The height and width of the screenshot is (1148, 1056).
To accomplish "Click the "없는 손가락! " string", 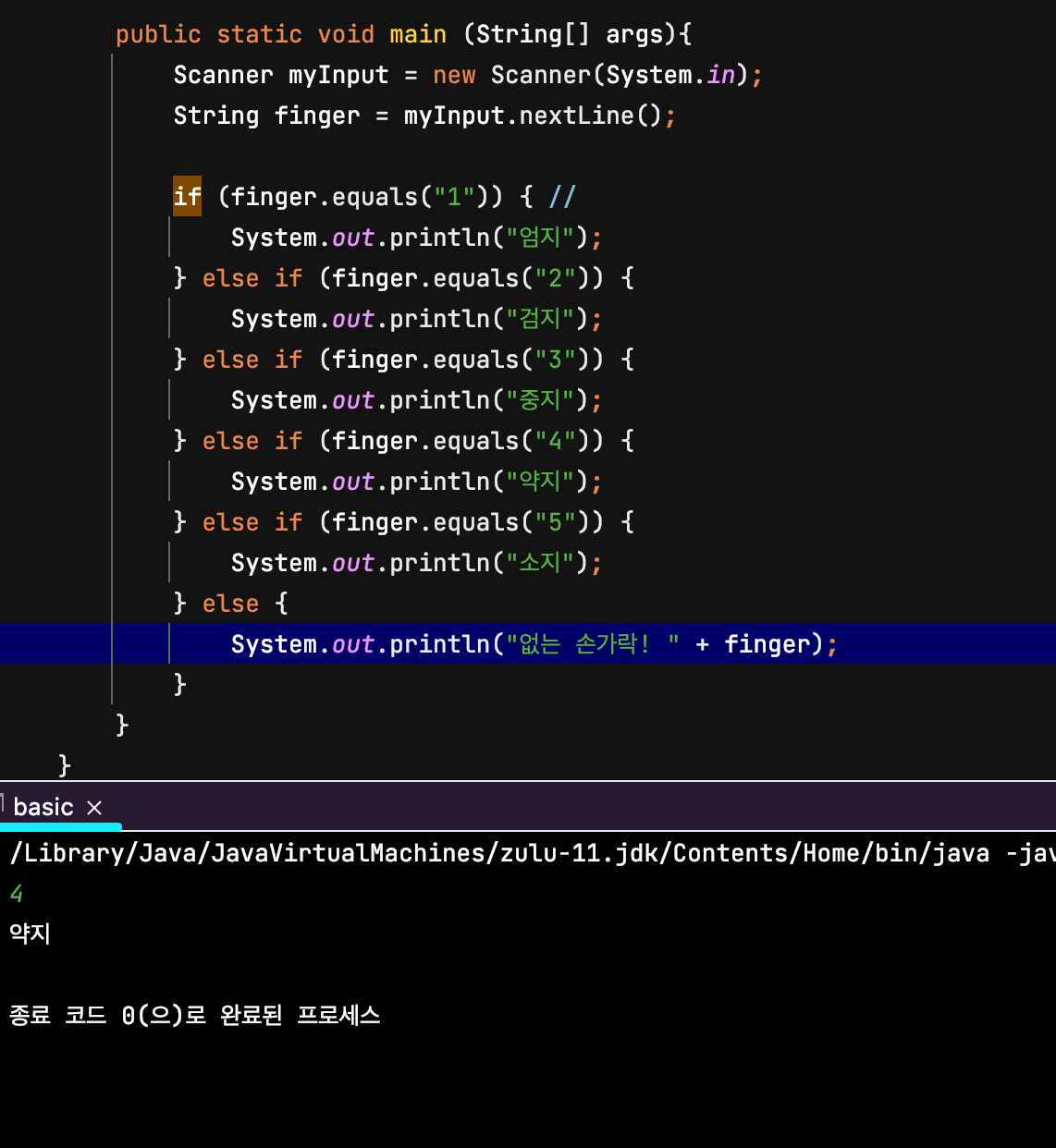I will (593, 644).
